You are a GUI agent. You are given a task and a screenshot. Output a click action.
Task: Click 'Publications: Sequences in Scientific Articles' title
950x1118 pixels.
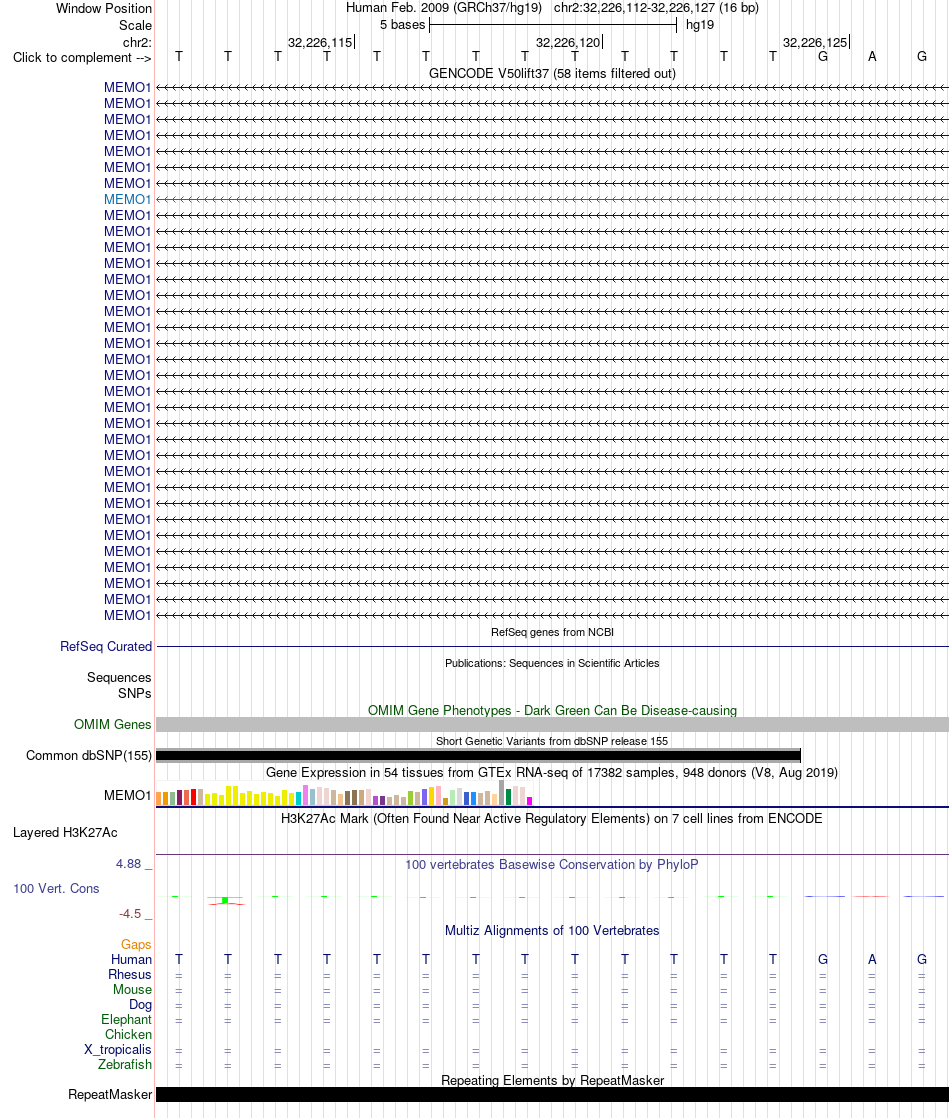click(x=552, y=663)
